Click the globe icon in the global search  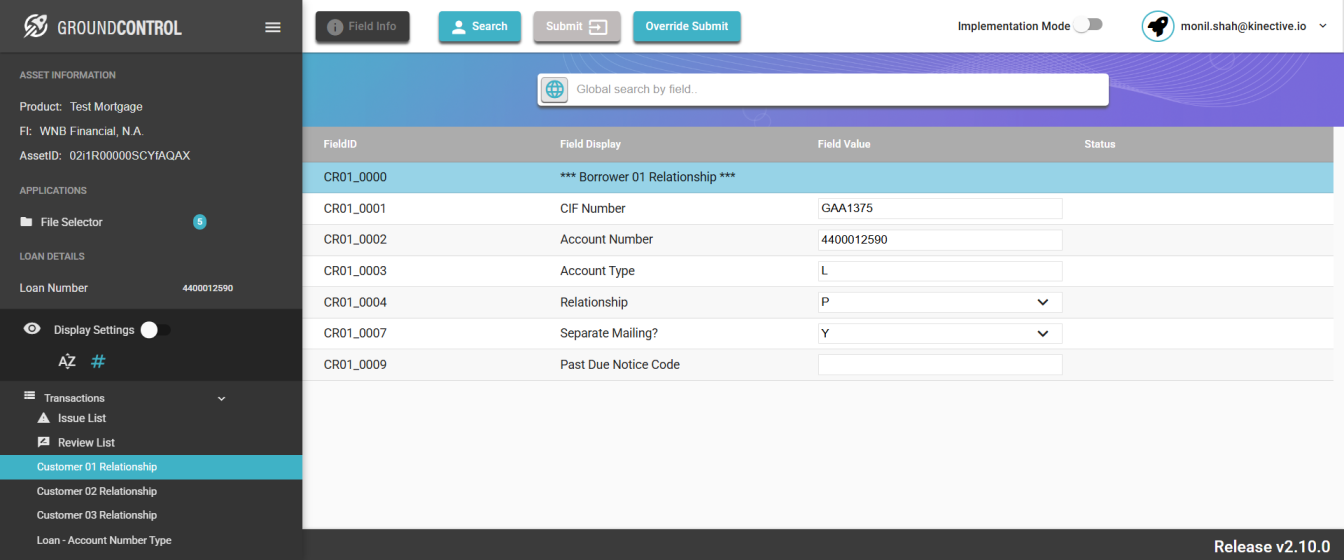click(554, 89)
